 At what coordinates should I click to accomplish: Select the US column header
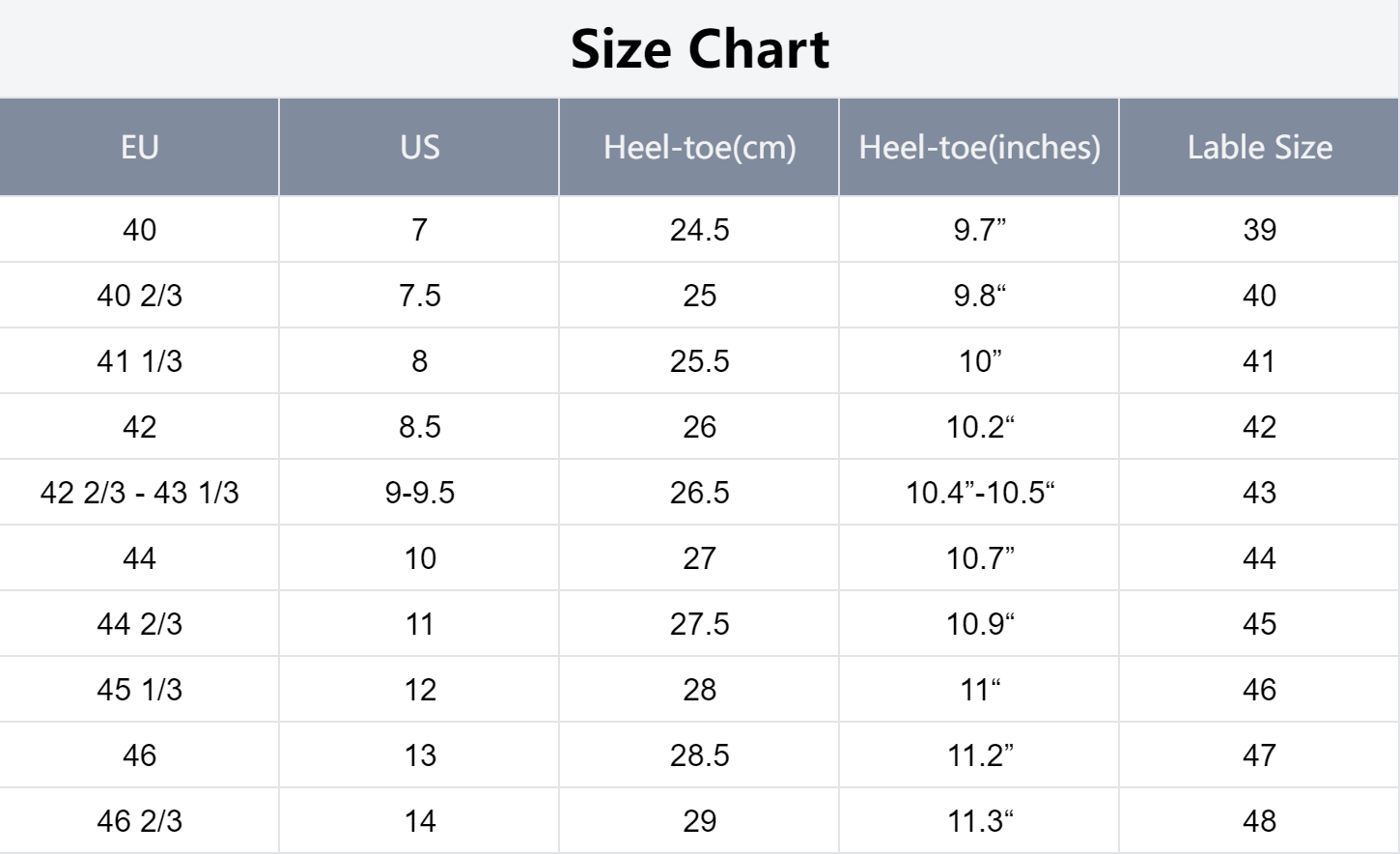419,147
